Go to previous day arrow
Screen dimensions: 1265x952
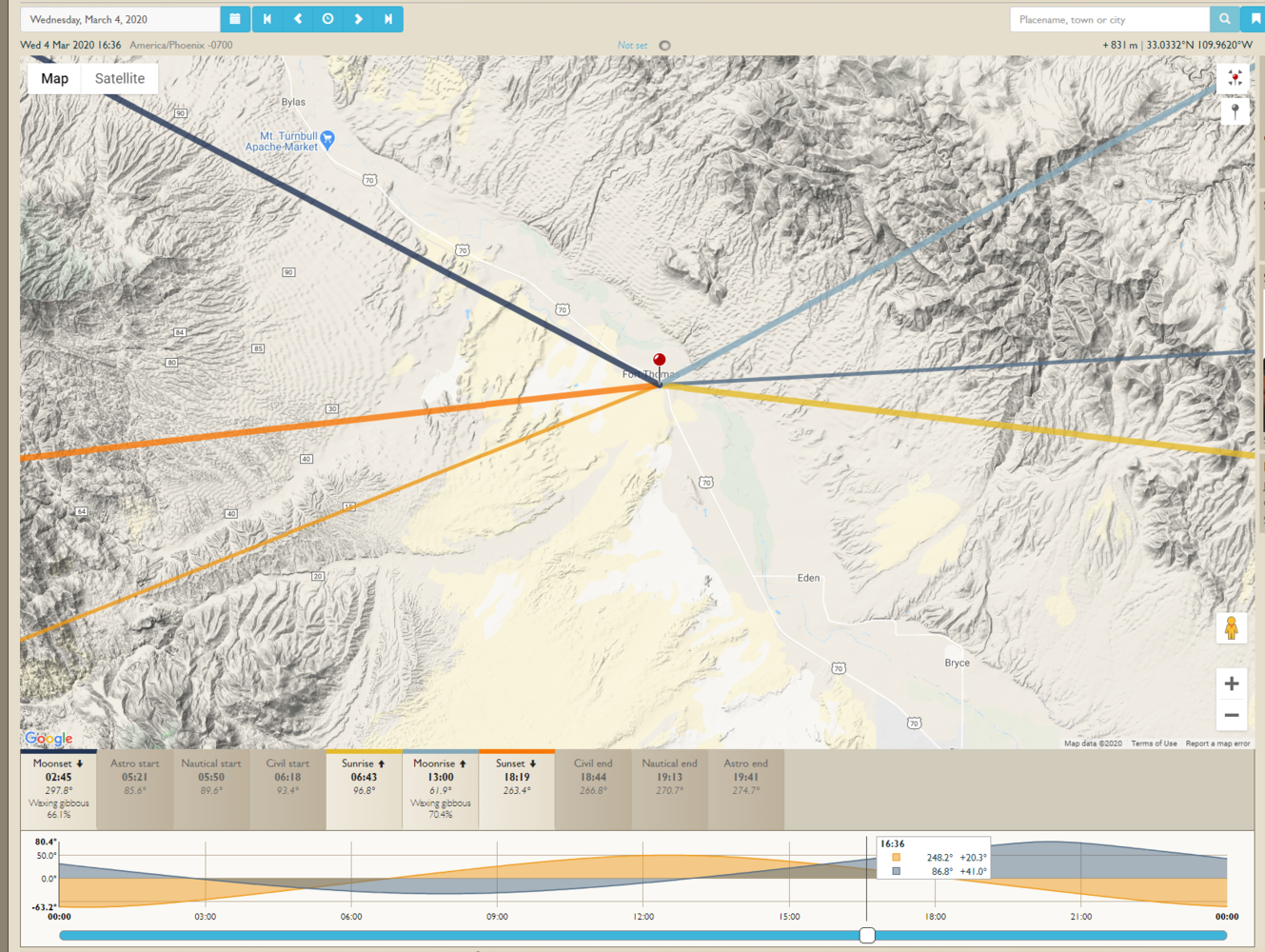[x=298, y=19]
